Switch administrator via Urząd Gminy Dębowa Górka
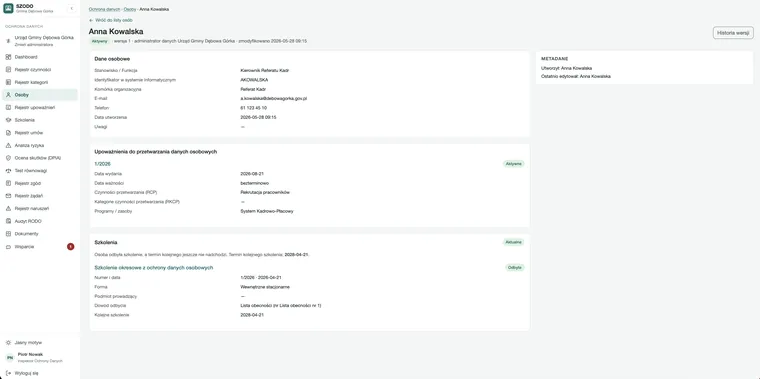The width and height of the screenshot is (760, 379). point(40,41)
